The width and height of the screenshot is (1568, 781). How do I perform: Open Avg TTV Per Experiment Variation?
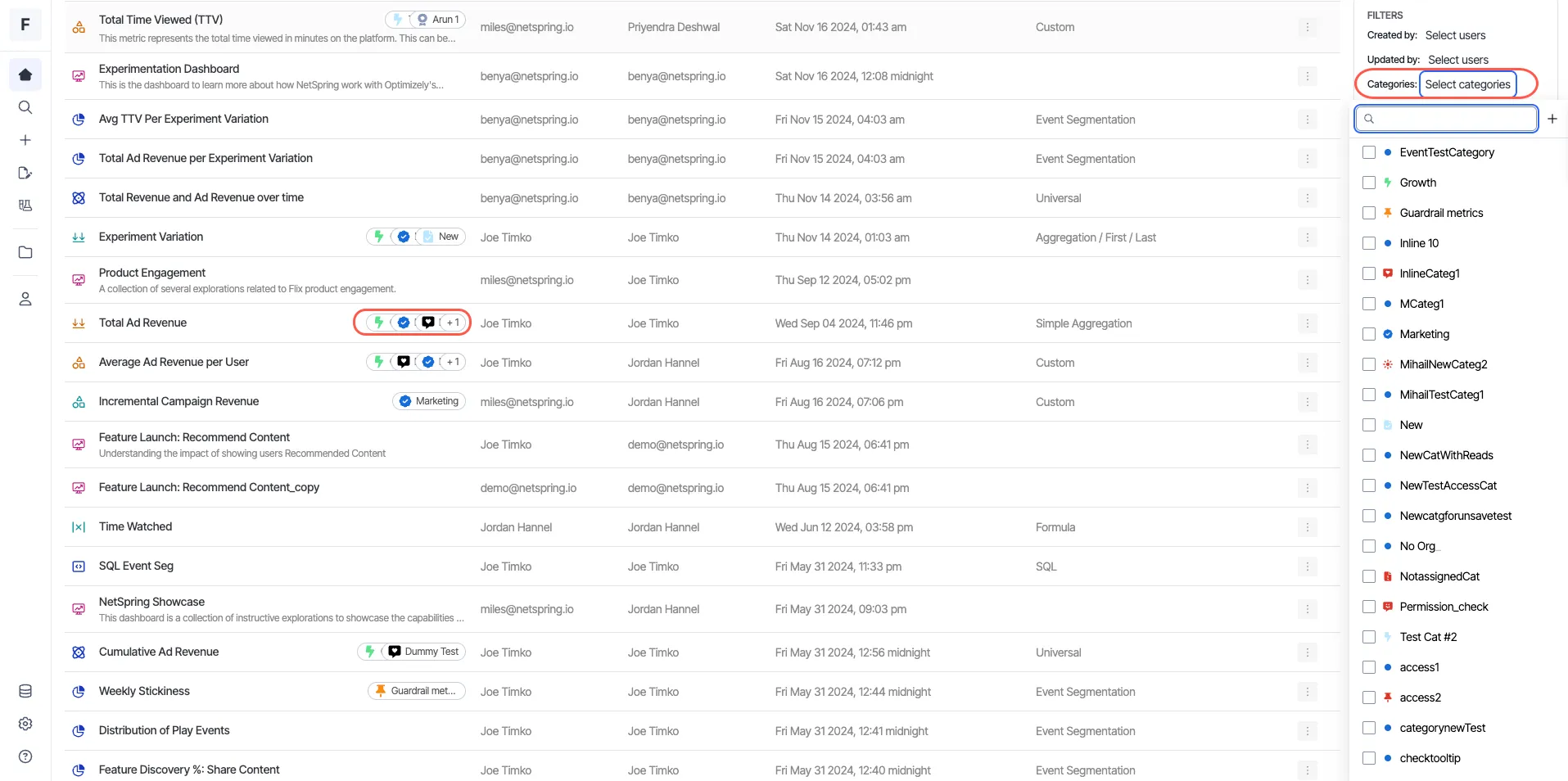tap(183, 119)
